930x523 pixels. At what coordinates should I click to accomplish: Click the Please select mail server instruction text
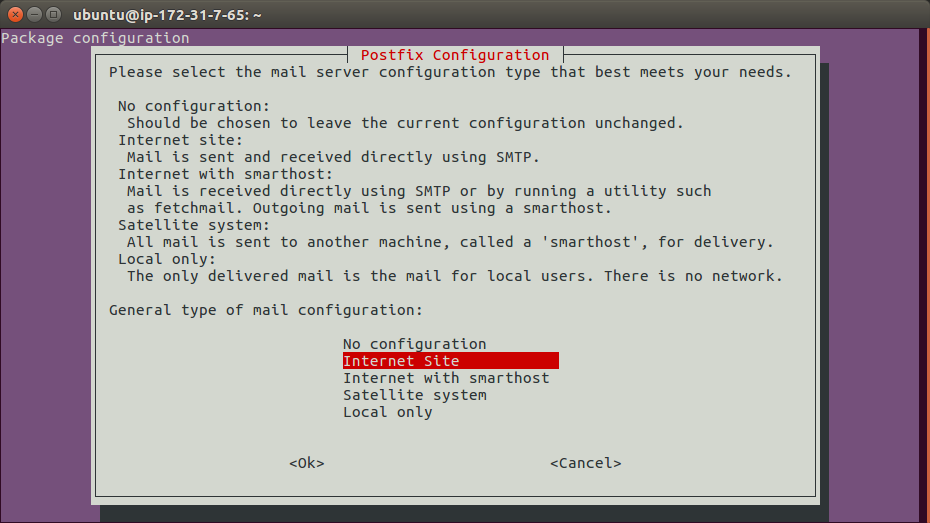[x=450, y=72]
